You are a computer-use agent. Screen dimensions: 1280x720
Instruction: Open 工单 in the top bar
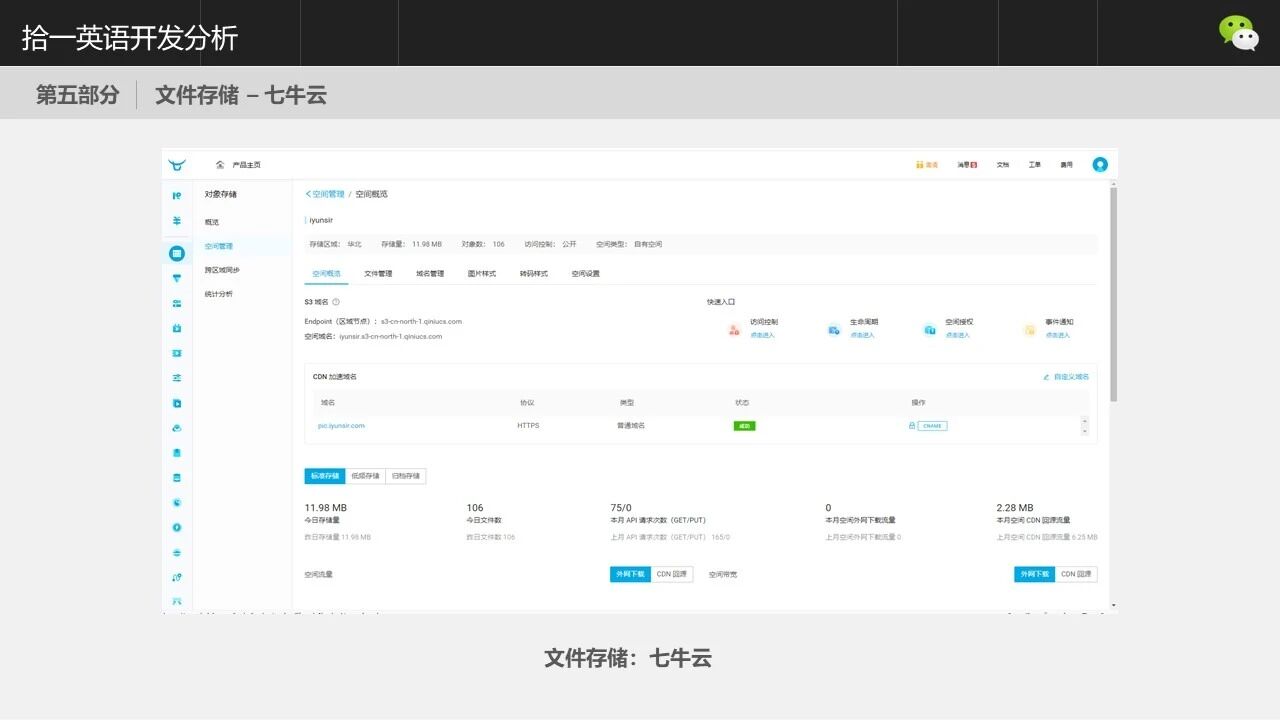tap(1035, 165)
